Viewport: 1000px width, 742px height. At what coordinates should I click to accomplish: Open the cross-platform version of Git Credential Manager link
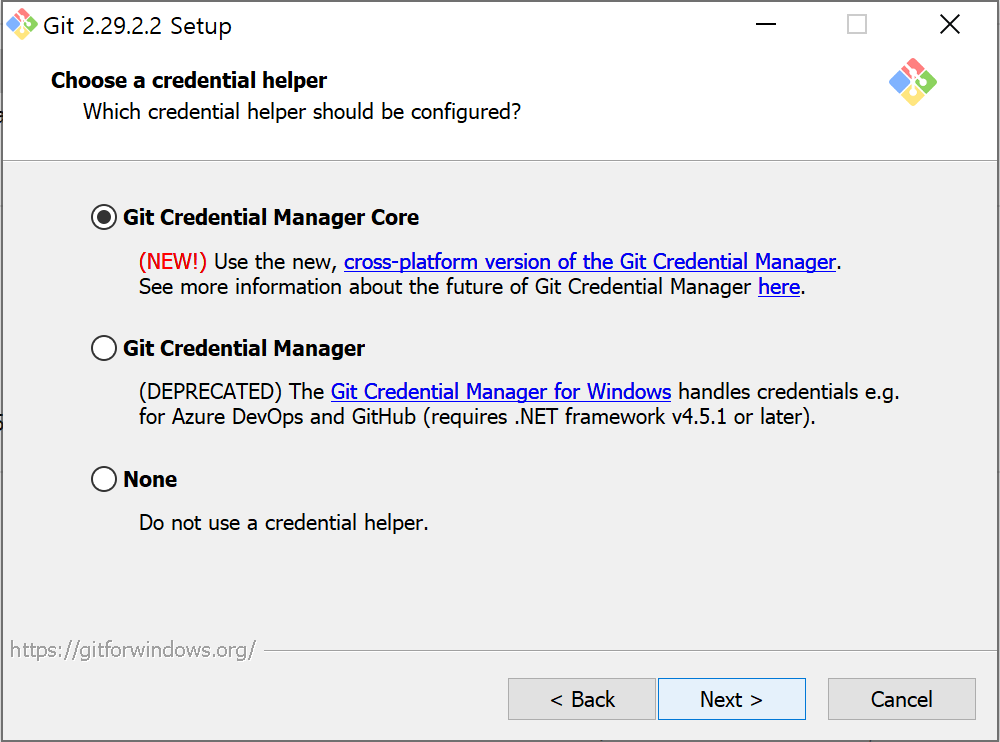coord(589,262)
